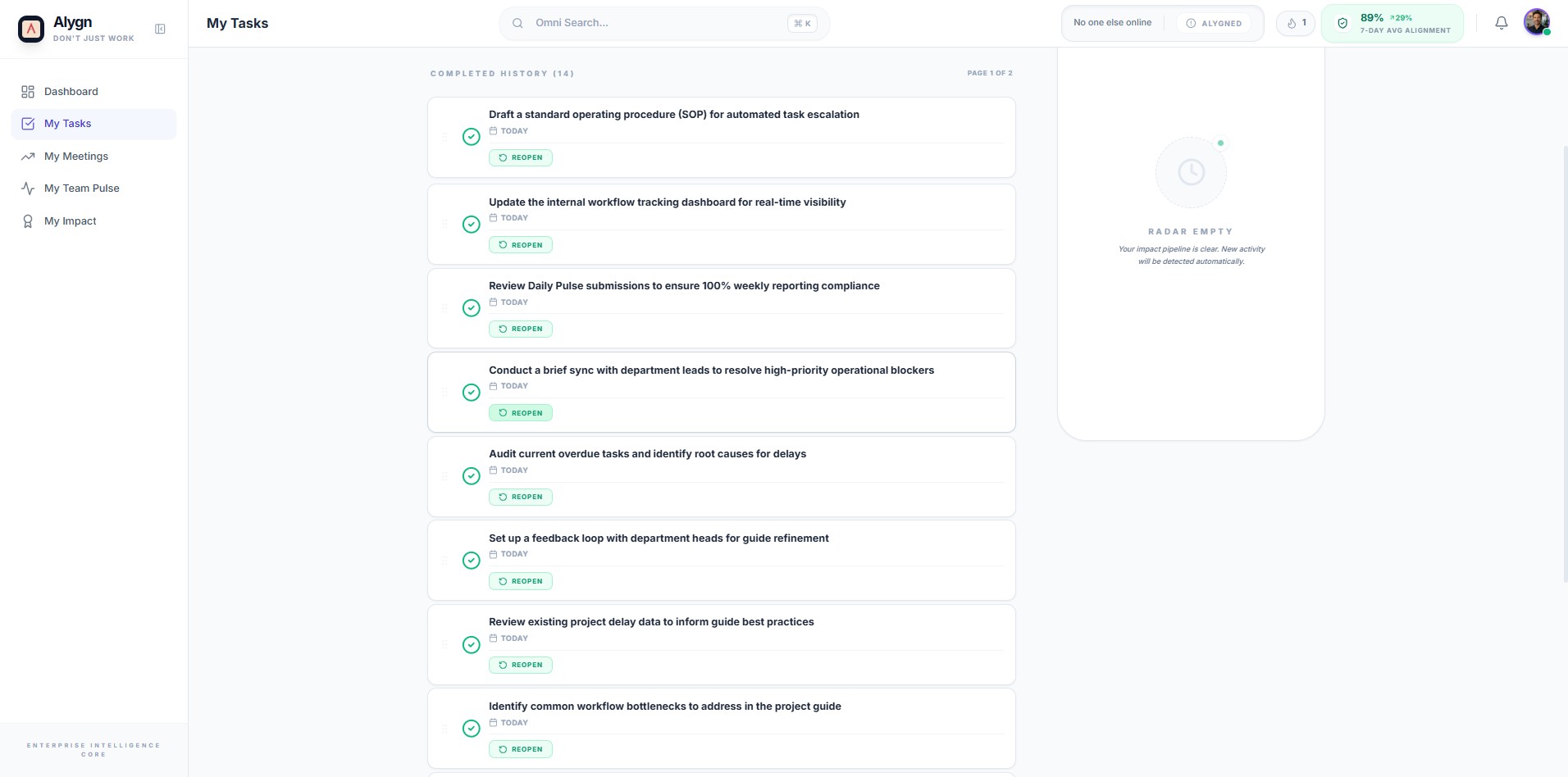Open Dashboard from the sidebar

93,92
